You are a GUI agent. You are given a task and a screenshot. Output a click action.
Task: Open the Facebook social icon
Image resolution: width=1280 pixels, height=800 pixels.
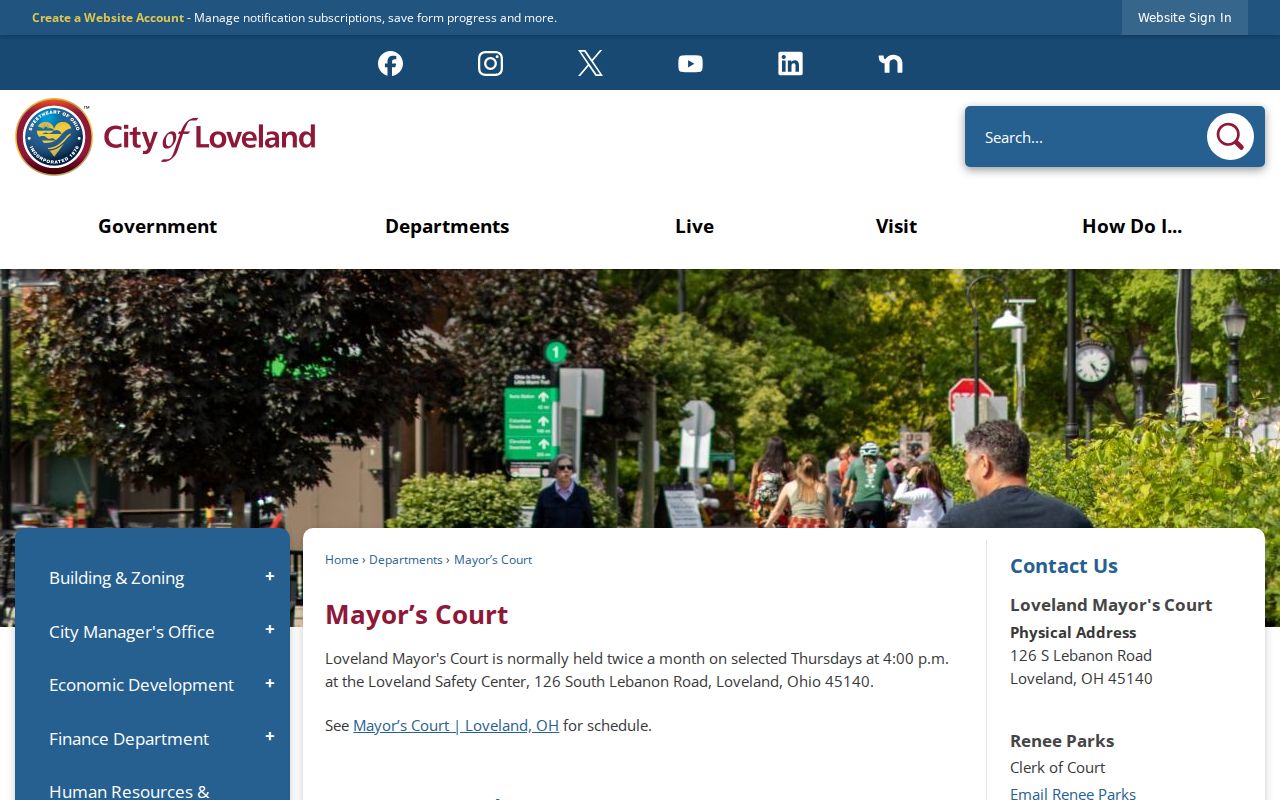tap(390, 63)
